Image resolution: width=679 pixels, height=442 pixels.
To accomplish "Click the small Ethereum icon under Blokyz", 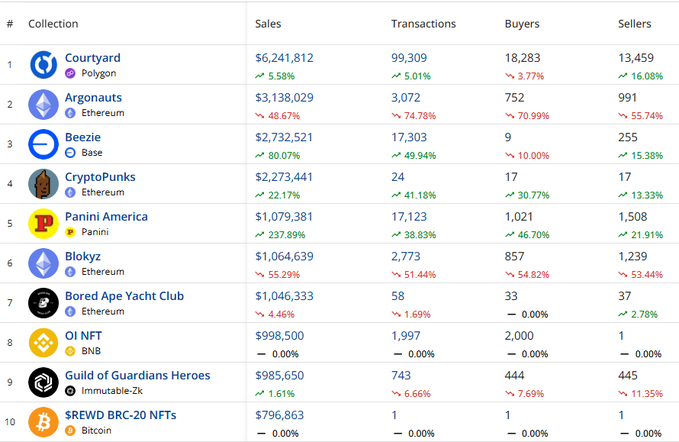I will (x=70, y=271).
